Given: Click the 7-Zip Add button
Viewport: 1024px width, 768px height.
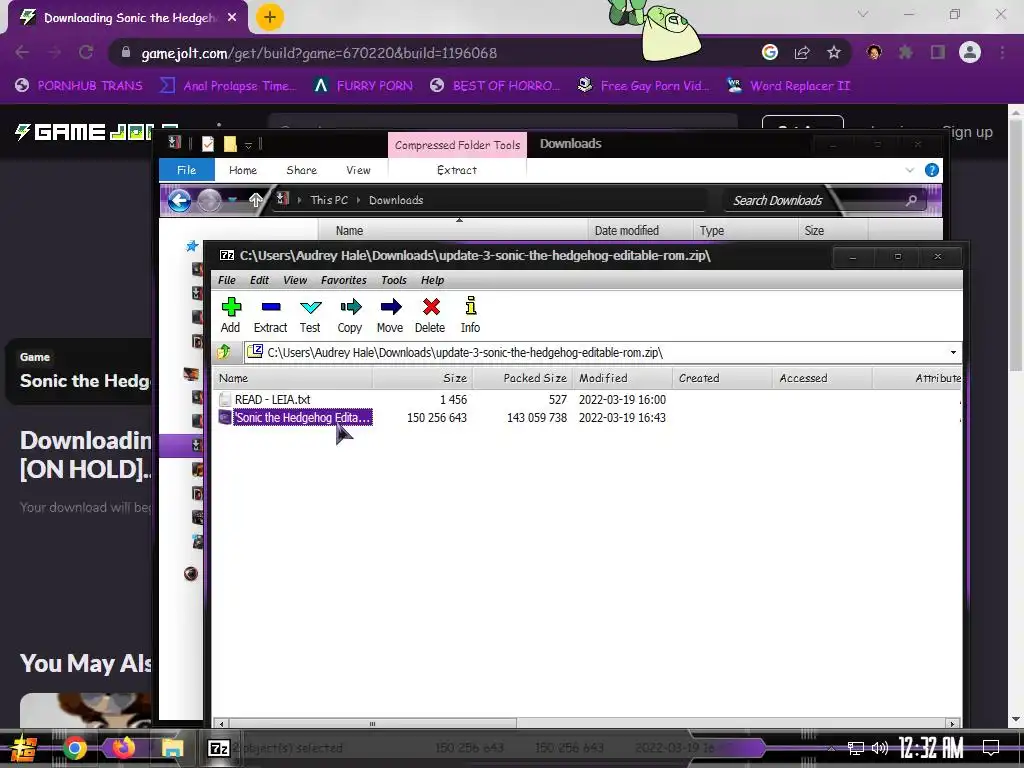Looking at the screenshot, I should (231, 315).
